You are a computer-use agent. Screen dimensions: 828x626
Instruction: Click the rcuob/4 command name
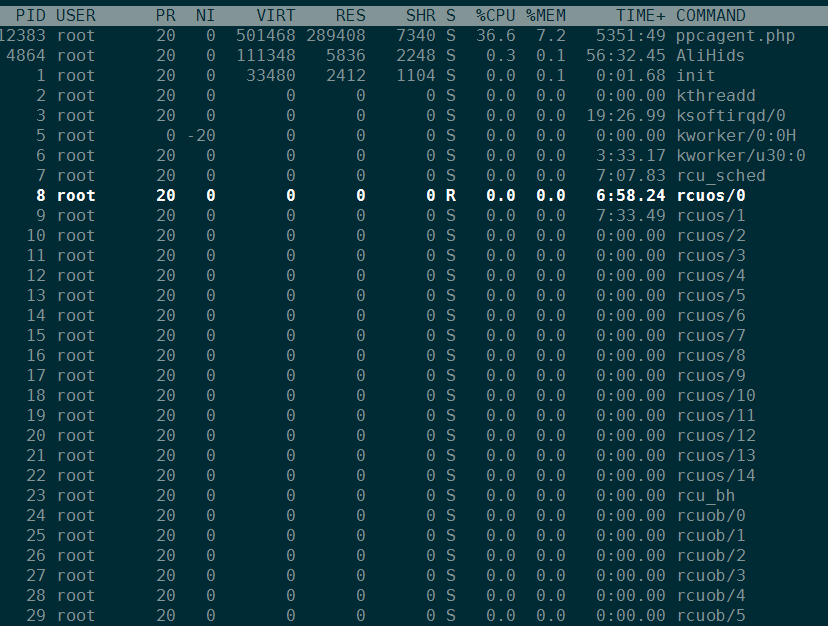point(711,596)
